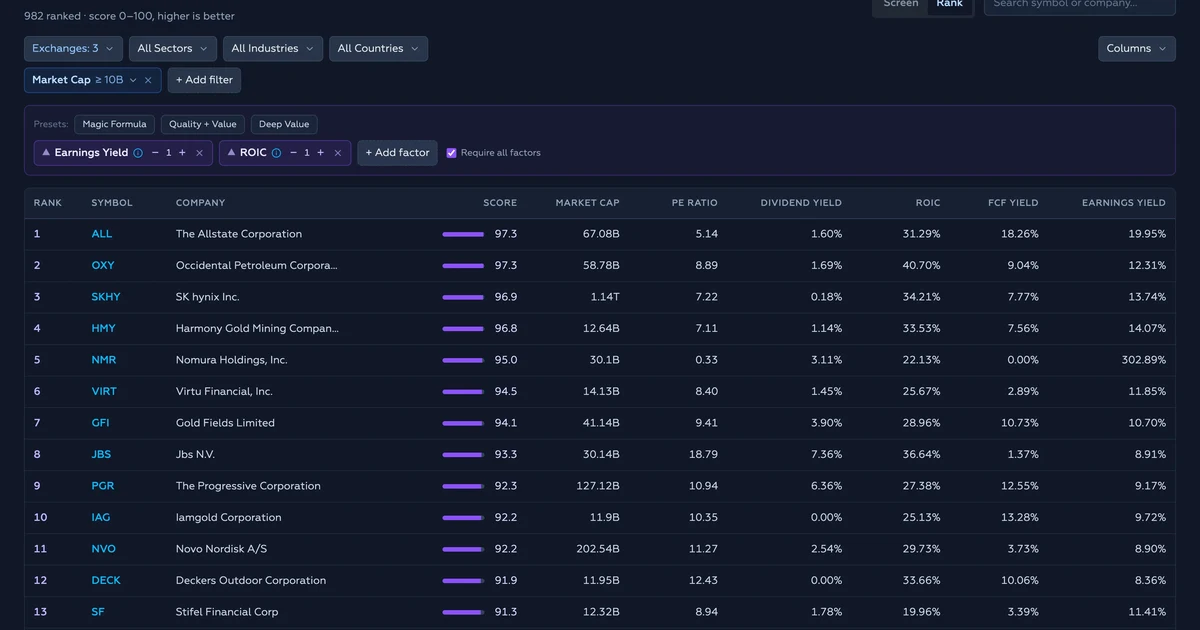Viewport: 1200px width, 630px height.
Task: Open the All Sectors dropdown
Action: pos(172,48)
